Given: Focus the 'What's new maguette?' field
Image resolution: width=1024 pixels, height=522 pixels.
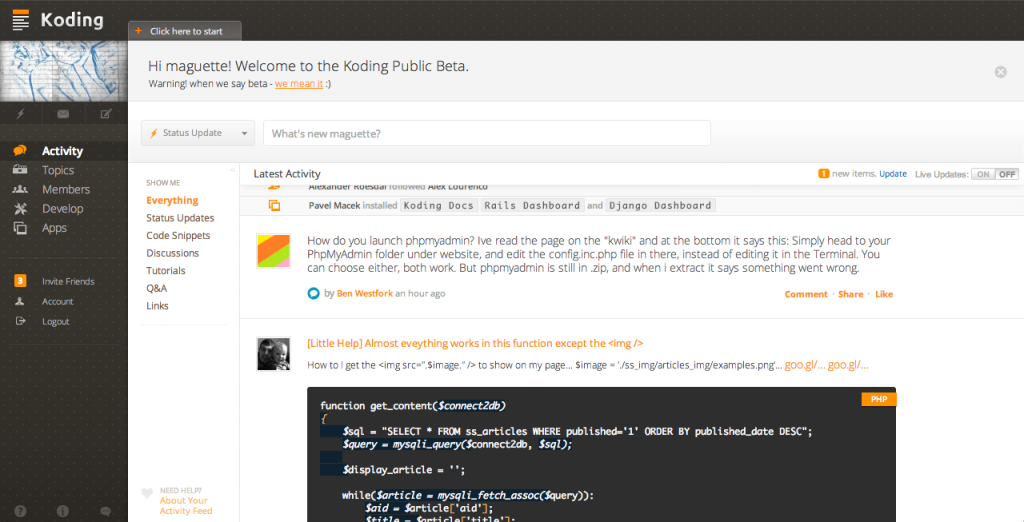Looking at the screenshot, I should [x=487, y=133].
